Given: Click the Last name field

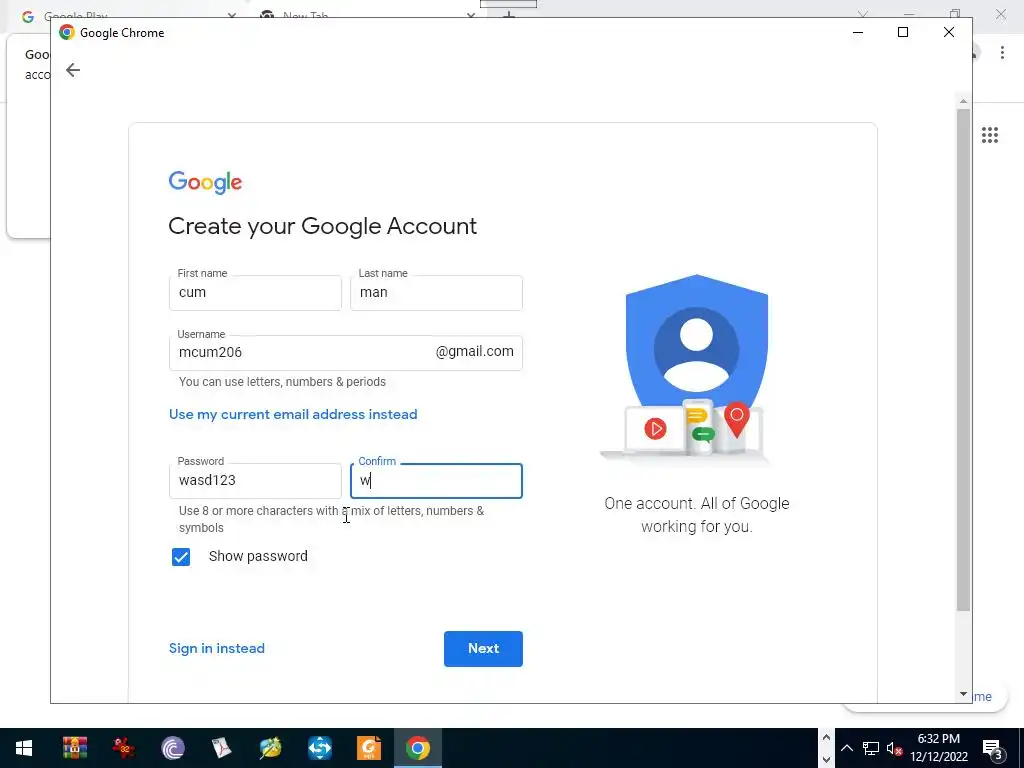Looking at the screenshot, I should tap(436, 293).
